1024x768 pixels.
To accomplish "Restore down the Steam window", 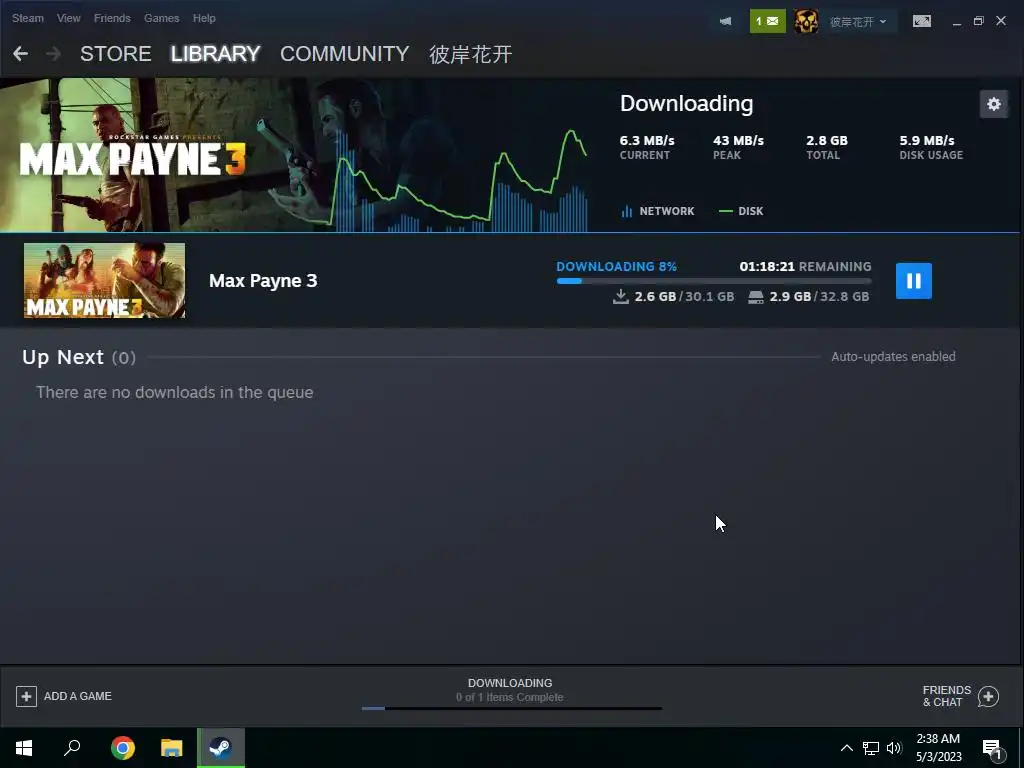I will click(x=978, y=21).
